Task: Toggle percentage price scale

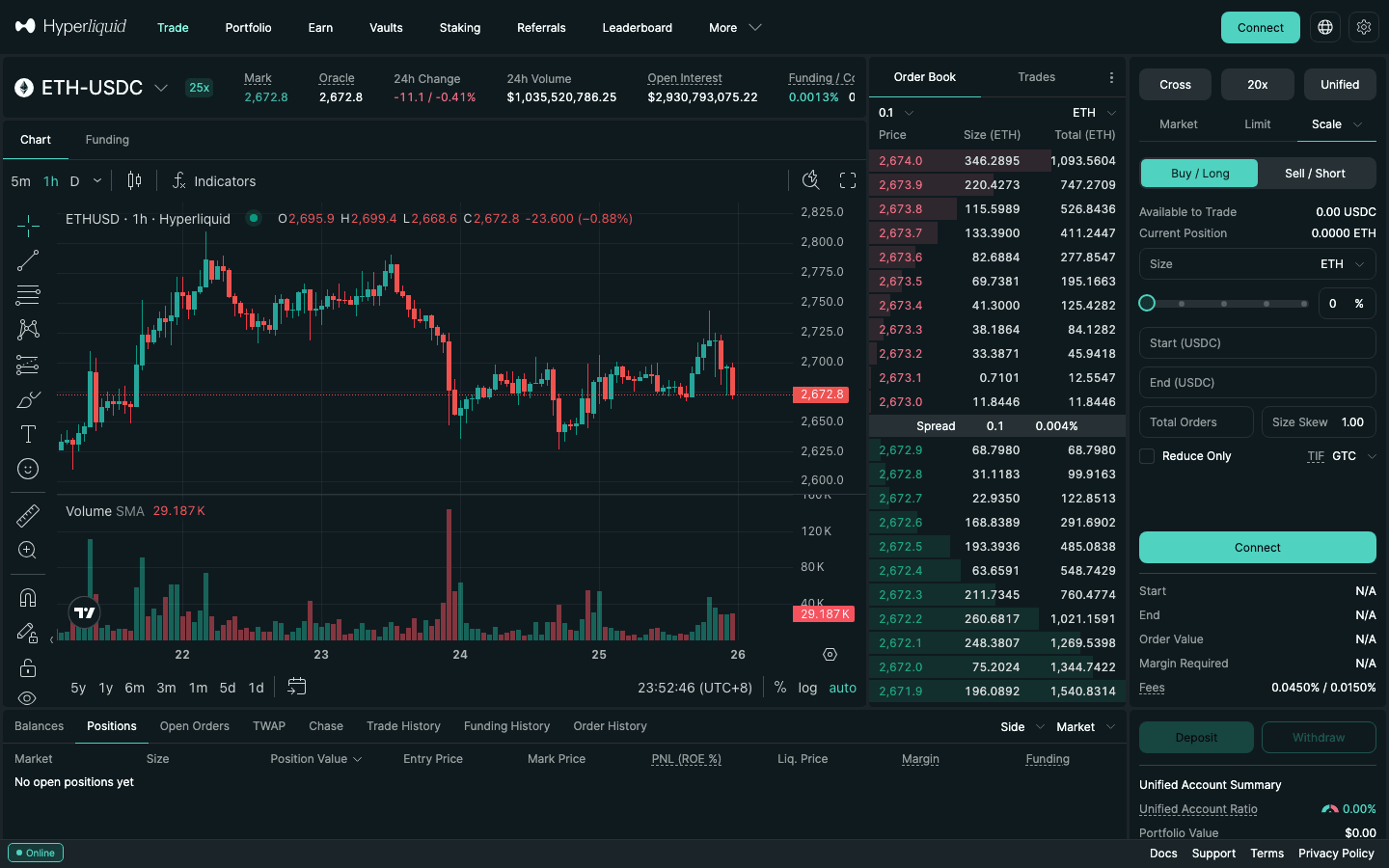Action: pyautogui.click(x=780, y=688)
